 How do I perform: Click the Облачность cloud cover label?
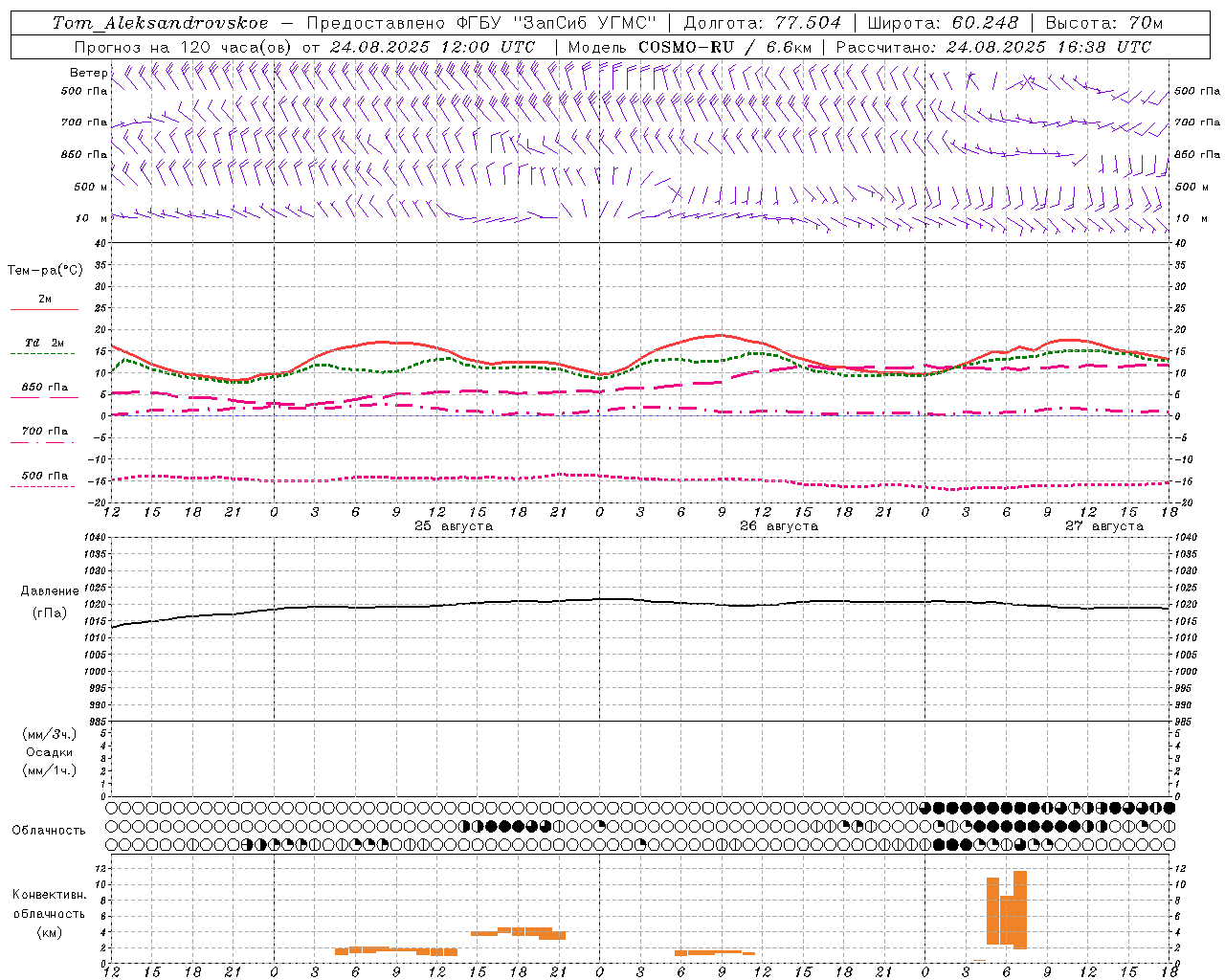click(x=49, y=831)
